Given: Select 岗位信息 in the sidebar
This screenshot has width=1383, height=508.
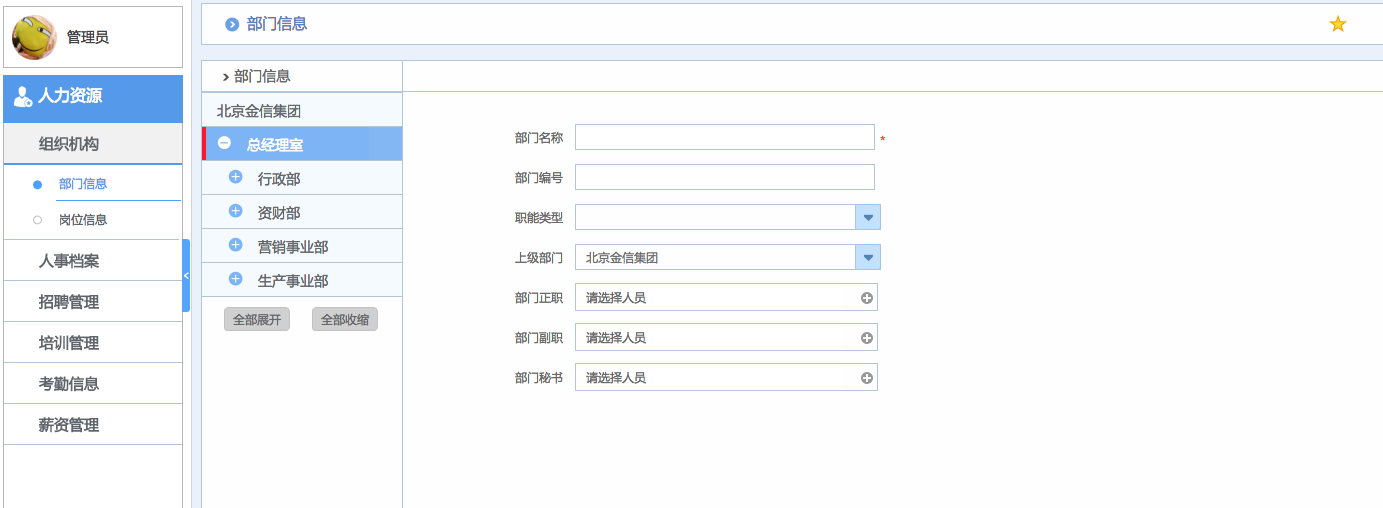Looking at the screenshot, I should click(x=83, y=220).
